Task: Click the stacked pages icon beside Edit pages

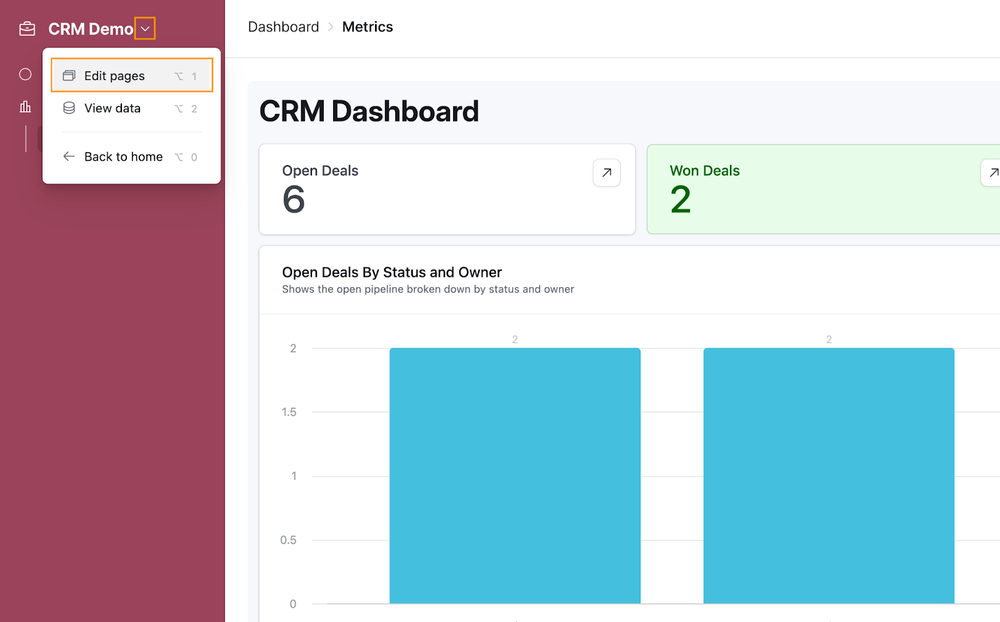Action: (x=69, y=76)
